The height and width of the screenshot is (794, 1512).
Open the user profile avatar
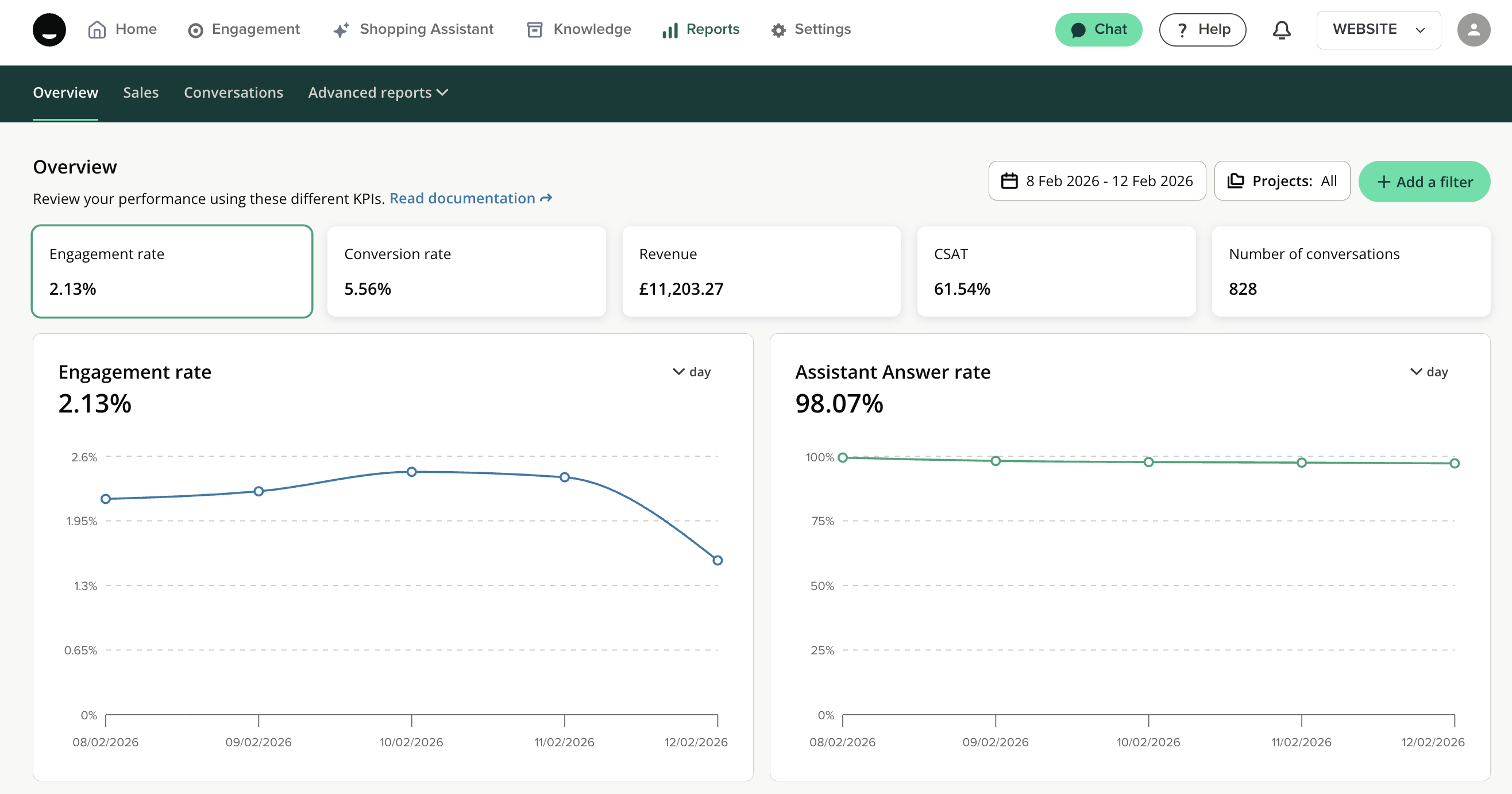(1474, 30)
